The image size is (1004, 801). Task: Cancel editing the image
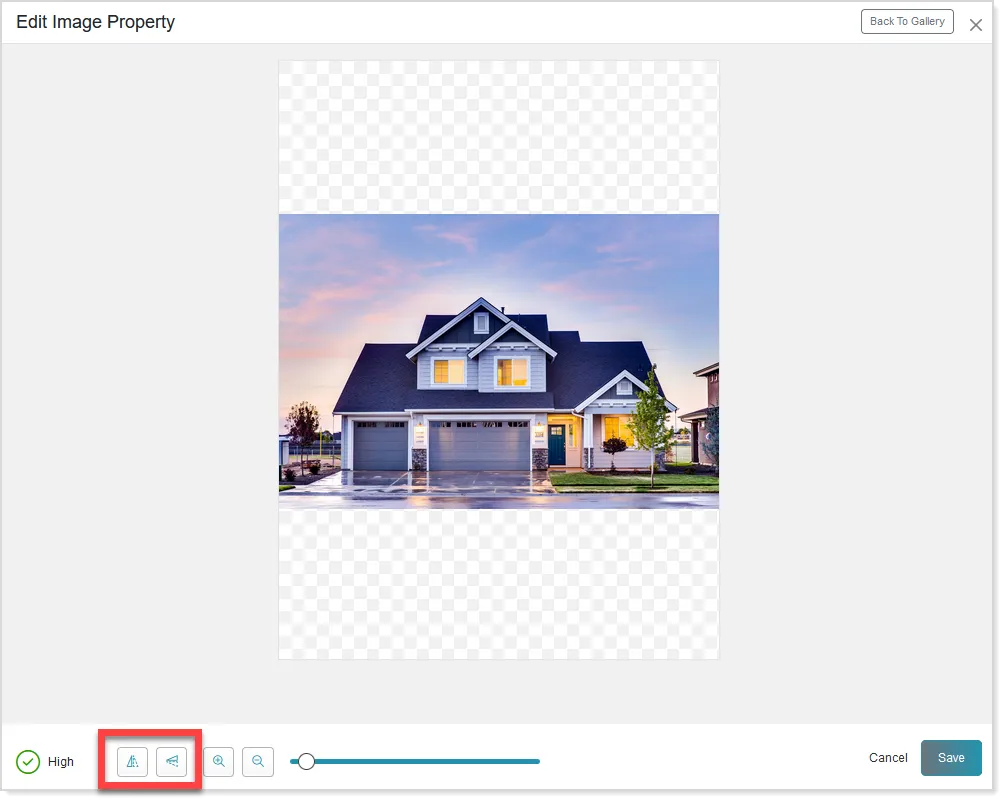click(888, 758)
